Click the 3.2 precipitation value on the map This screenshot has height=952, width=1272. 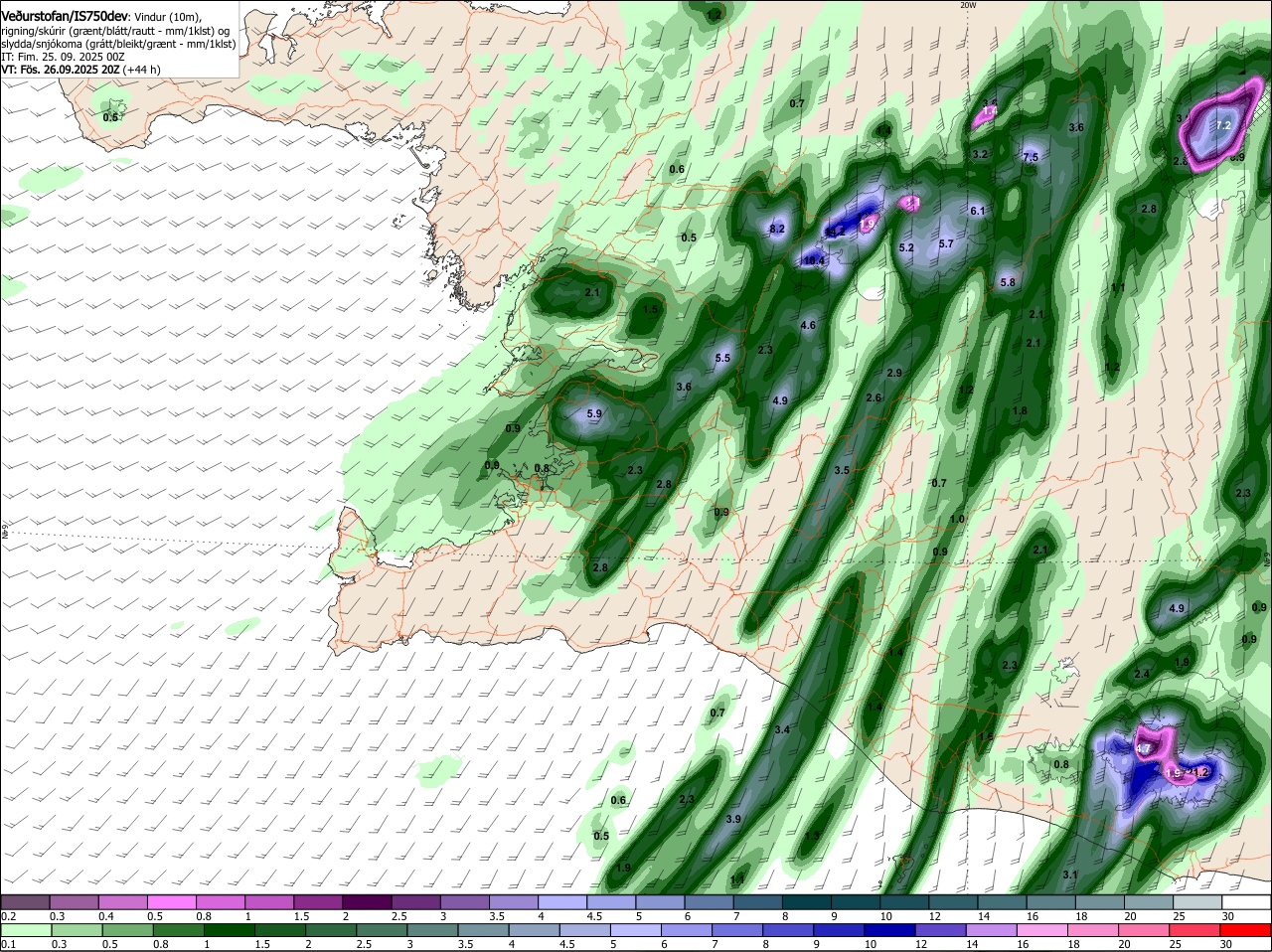point(980,154)
